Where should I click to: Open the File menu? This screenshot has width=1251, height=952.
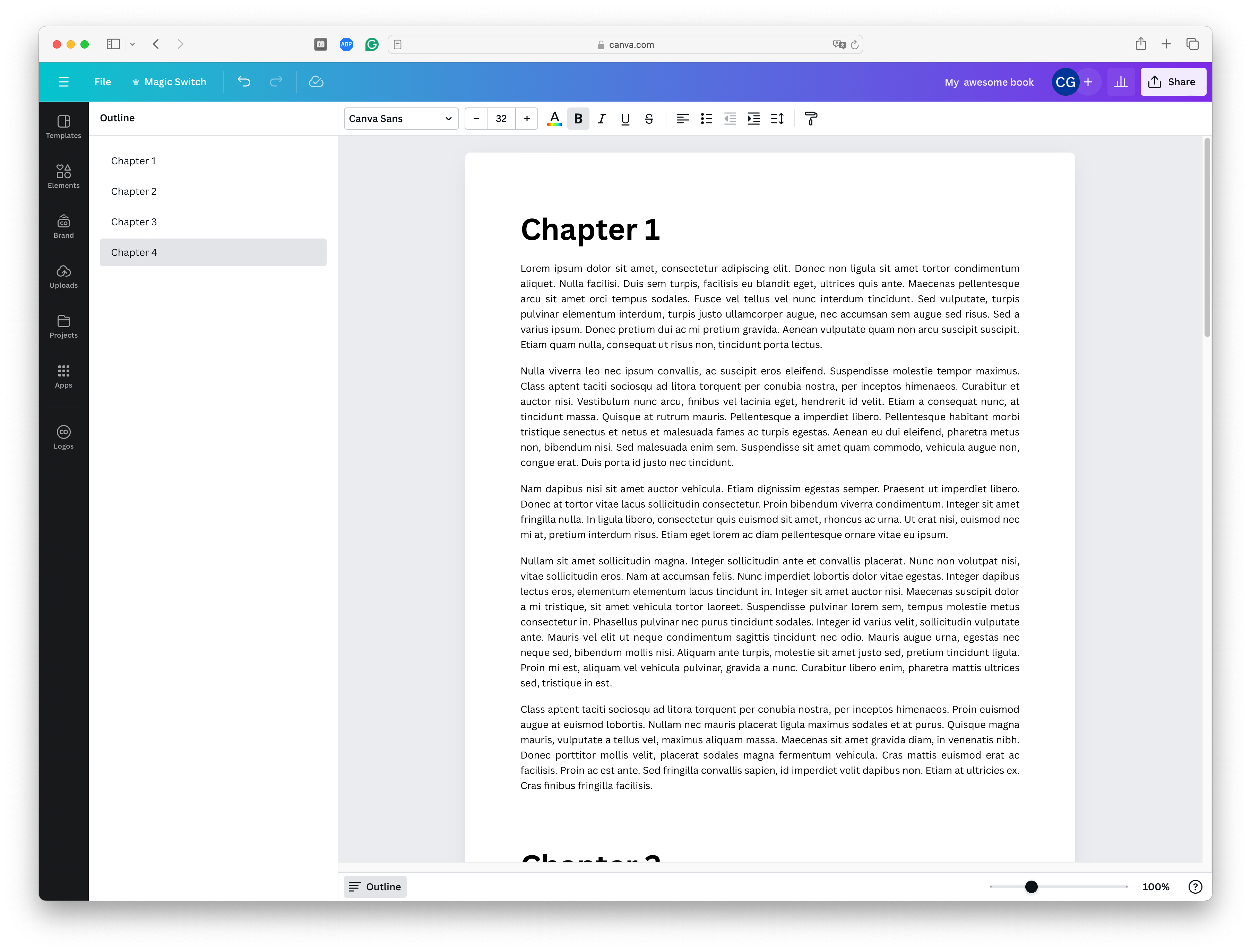pyautogui.click(x=103, y=81)
